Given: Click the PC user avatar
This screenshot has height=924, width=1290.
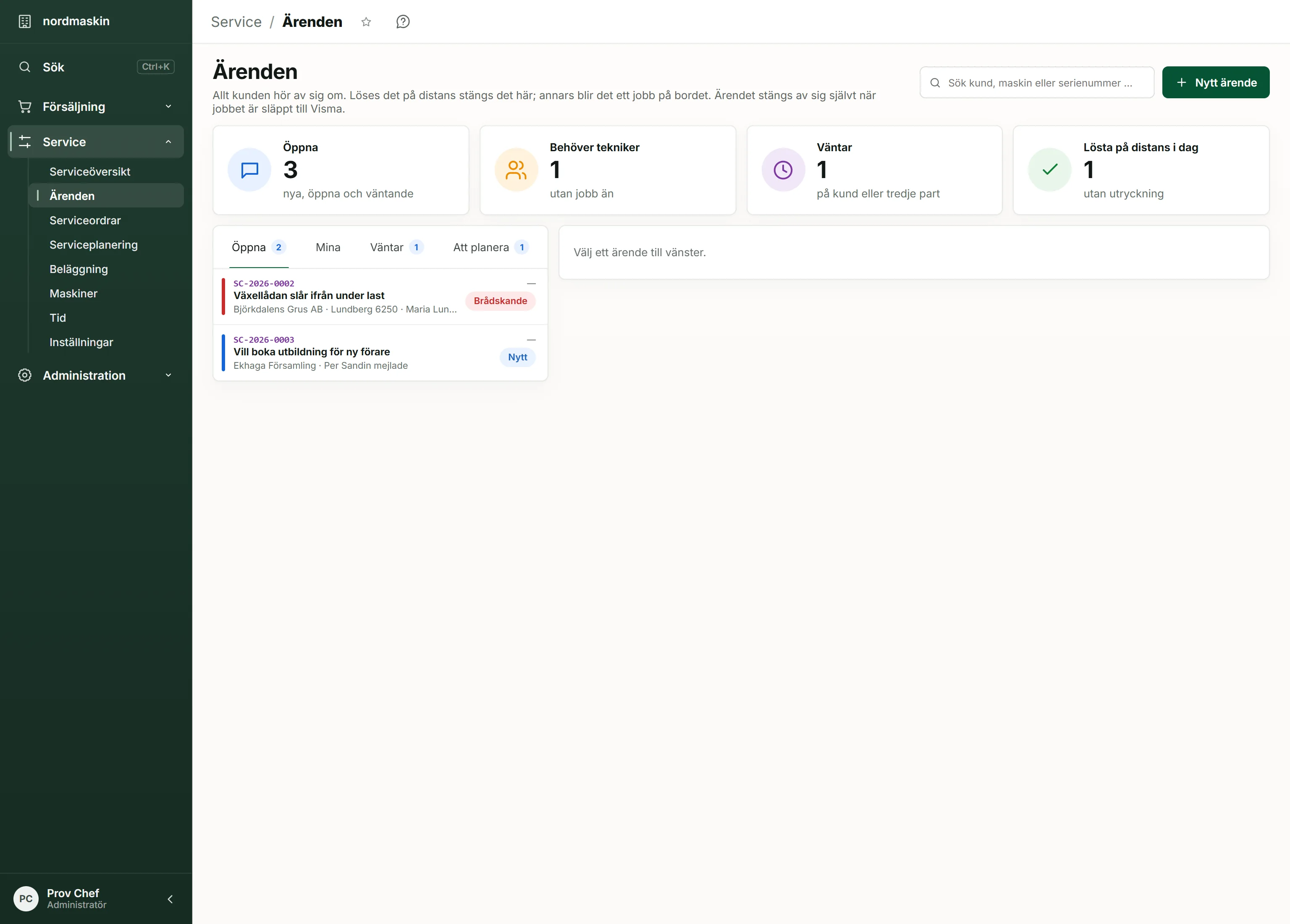Looking at the screenshot, I should click(26, 899).
